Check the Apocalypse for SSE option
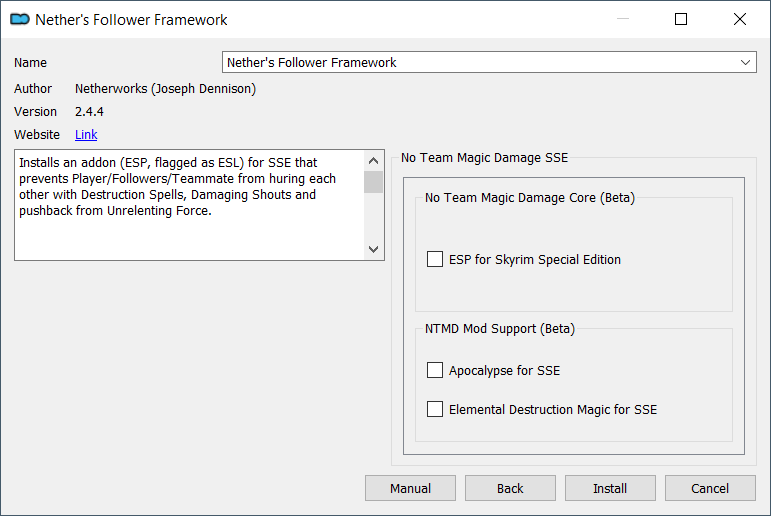Viewport: 771px width, 516px height. (x=435, y=370)
